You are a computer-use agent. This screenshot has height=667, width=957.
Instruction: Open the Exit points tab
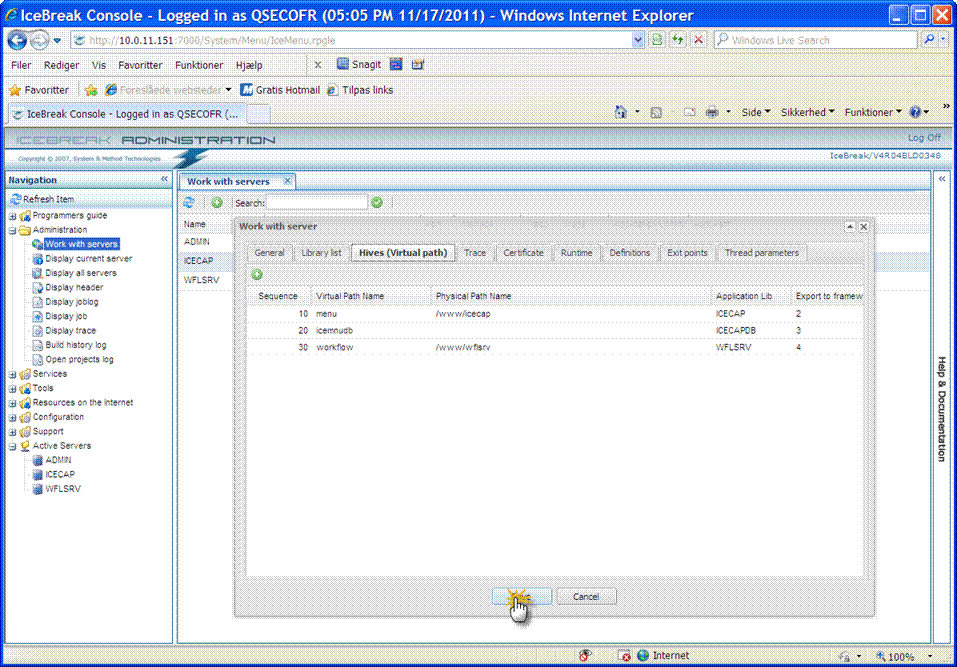687,253
